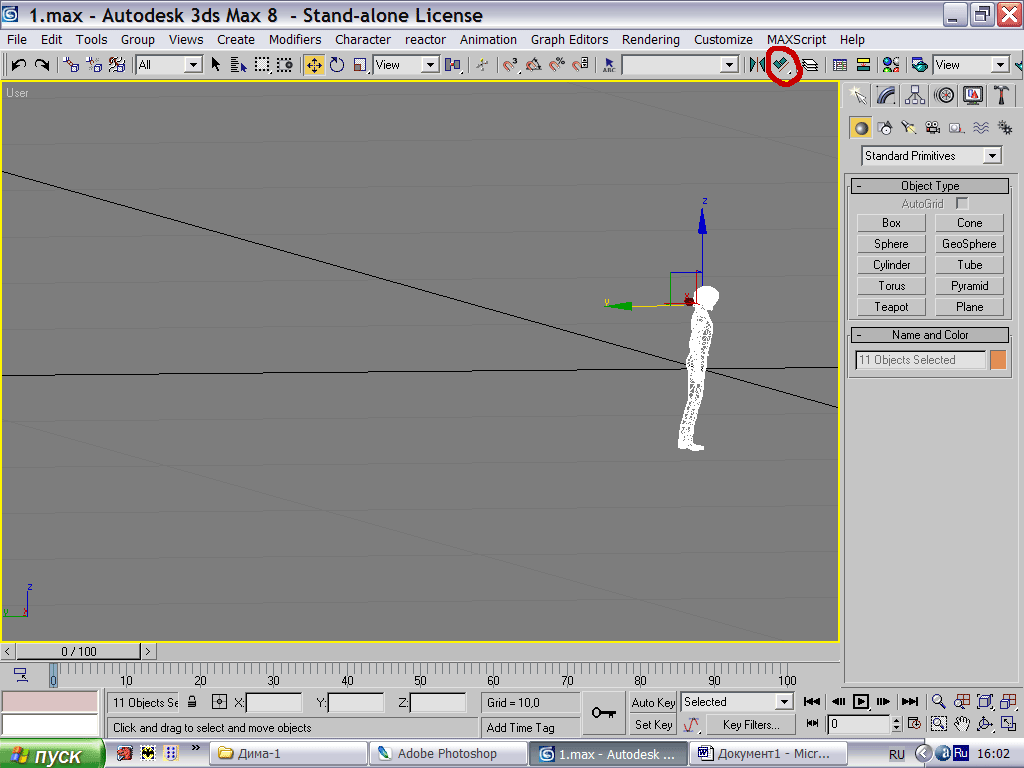Click the orange object color swatch

tap(998, 360)
